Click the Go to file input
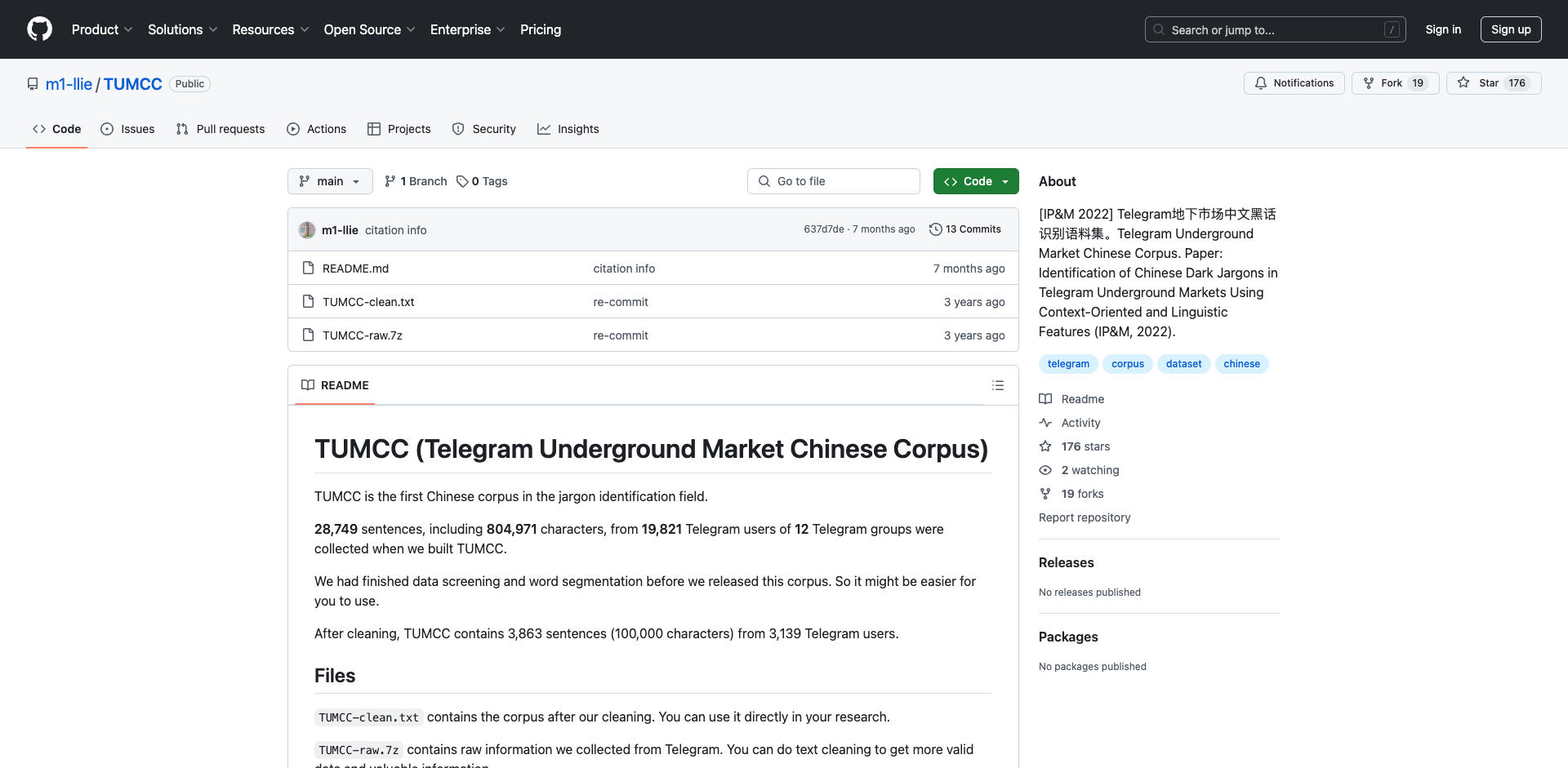 click(x=834, y=181)
